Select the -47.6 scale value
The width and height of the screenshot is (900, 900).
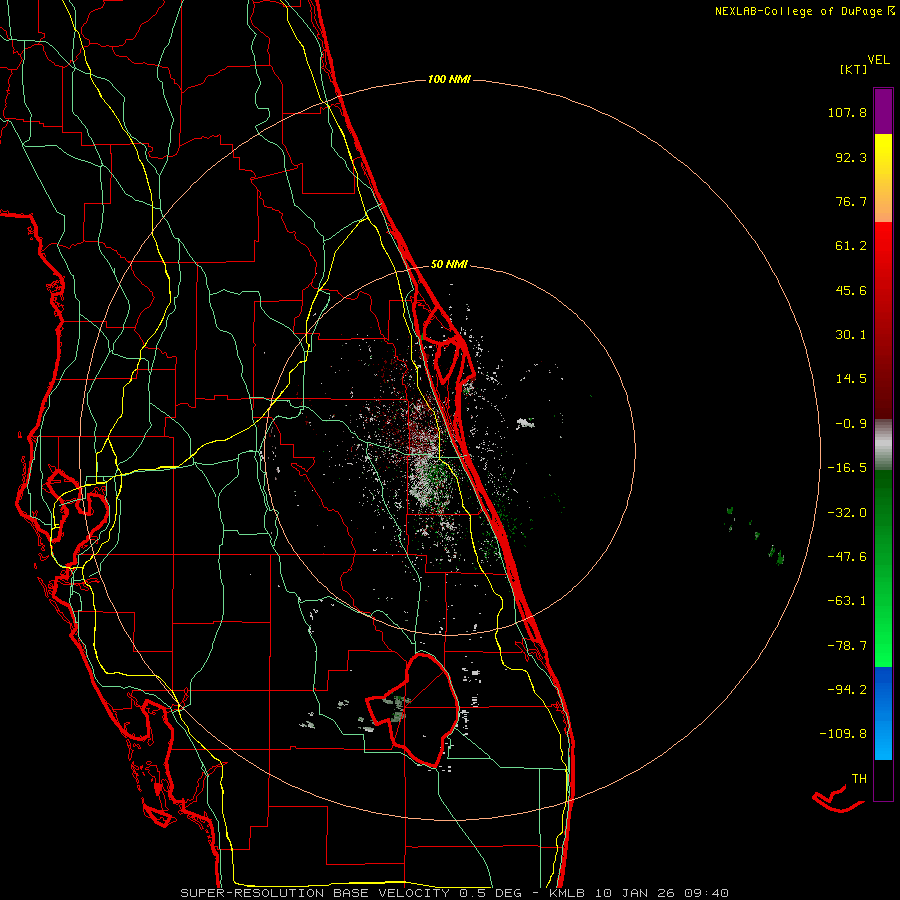pyautogui.click(x=847, y=557)
